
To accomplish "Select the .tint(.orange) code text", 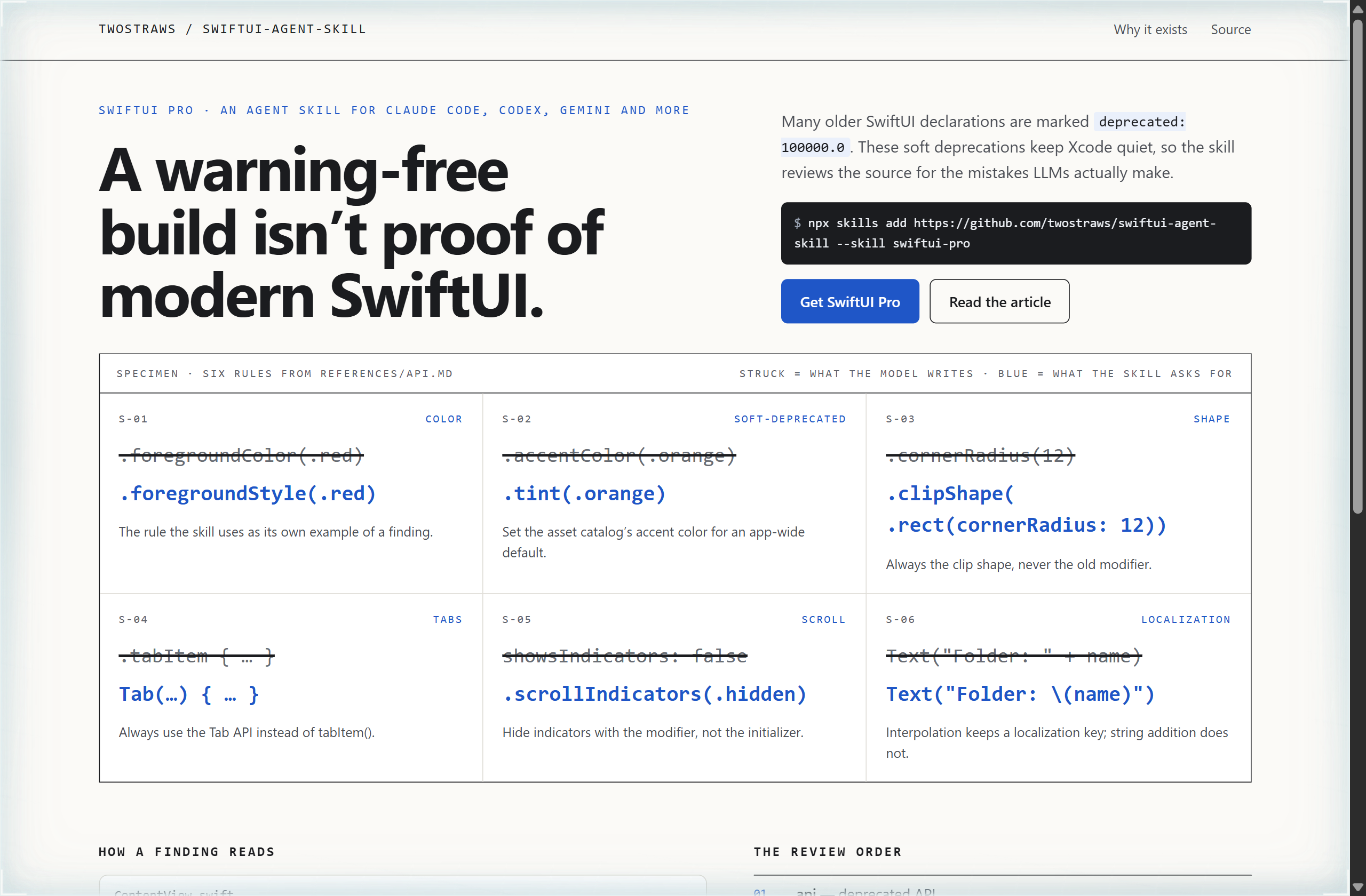I will click(x=584, y=493).
